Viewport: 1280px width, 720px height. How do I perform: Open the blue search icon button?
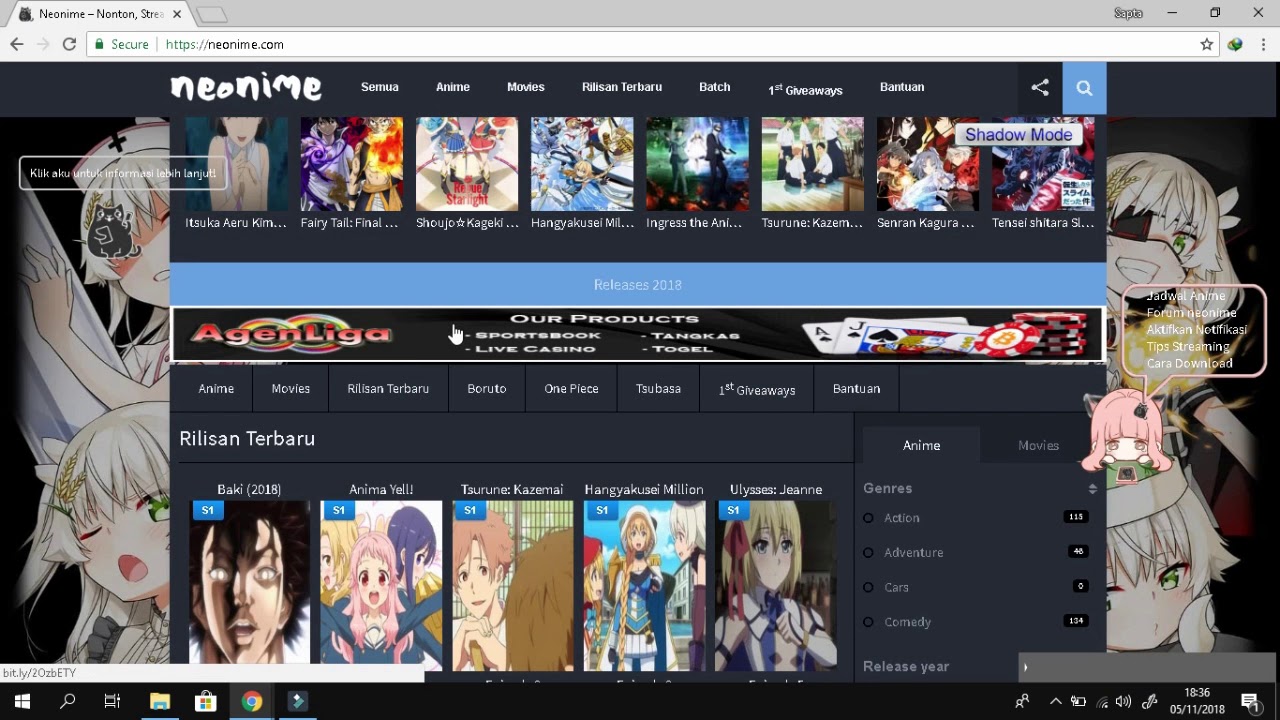pos(1084,88)
